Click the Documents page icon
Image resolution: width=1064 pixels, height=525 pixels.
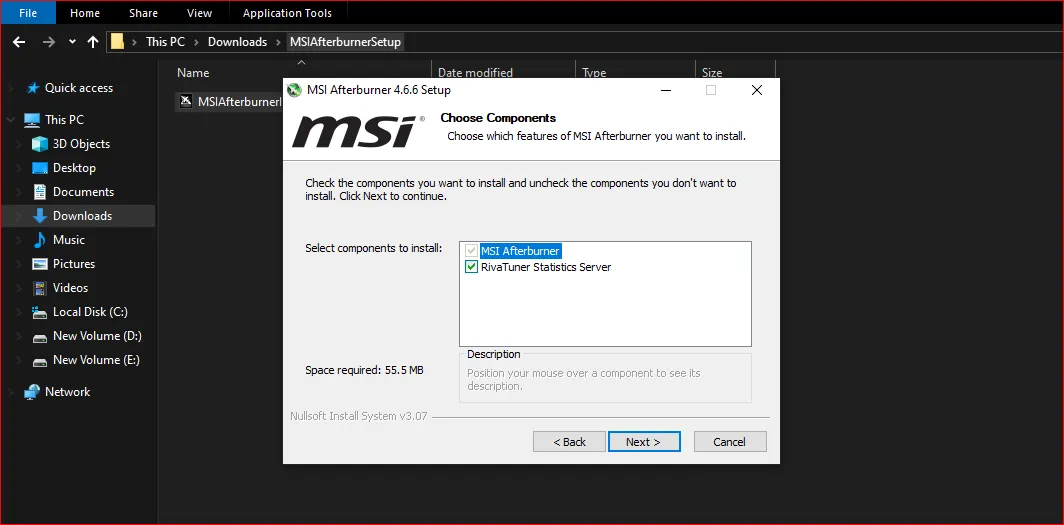pos(40,192)
